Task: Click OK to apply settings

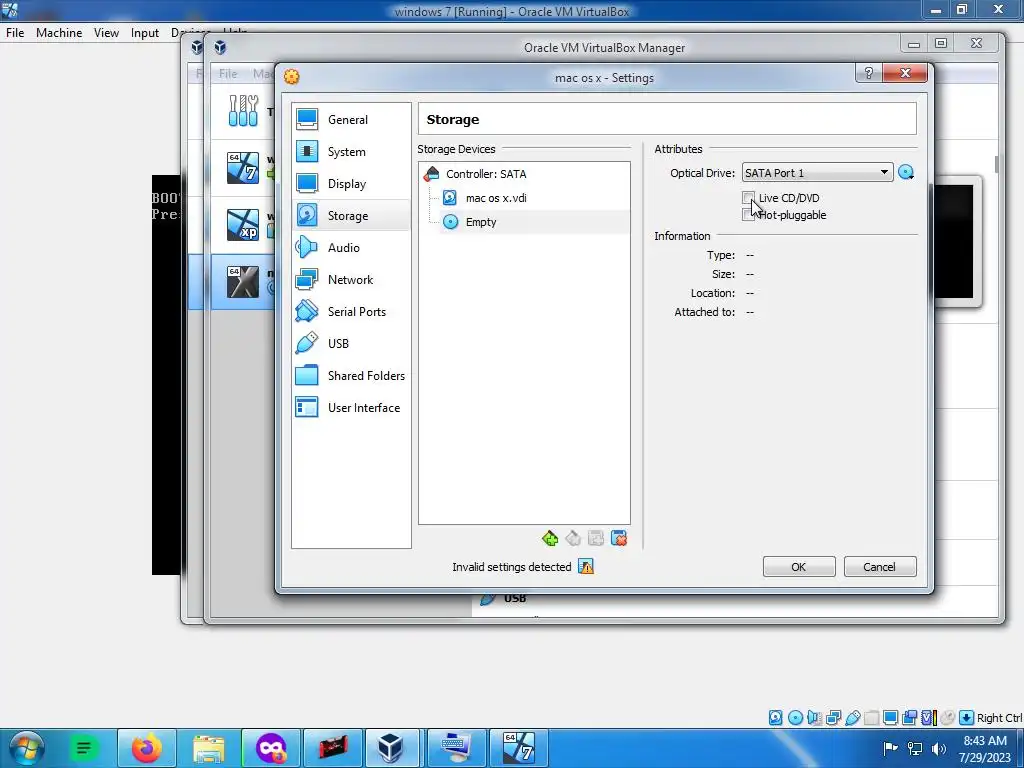Action: 799,567
